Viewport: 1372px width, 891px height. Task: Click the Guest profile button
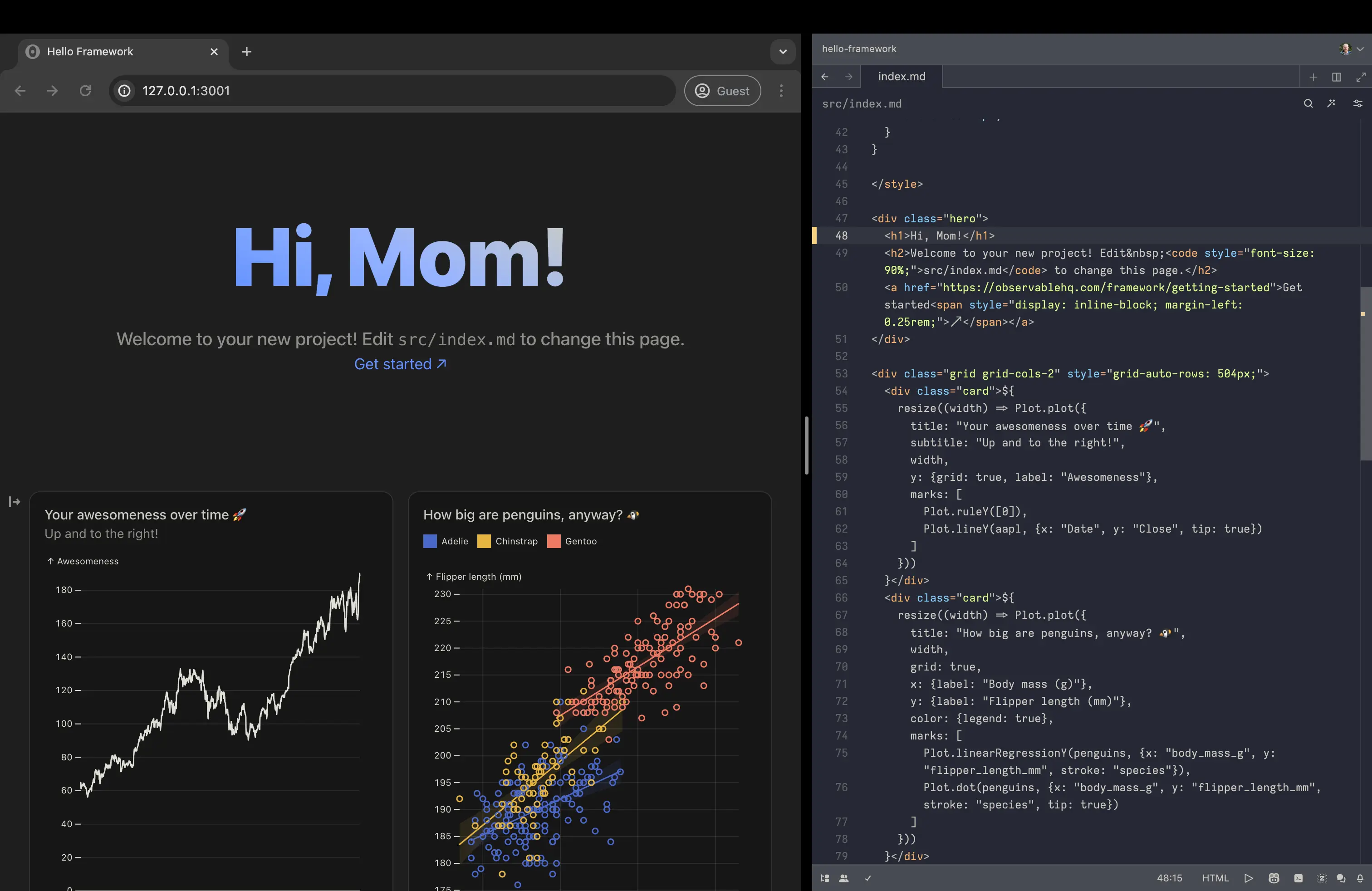tap(722, 91)
